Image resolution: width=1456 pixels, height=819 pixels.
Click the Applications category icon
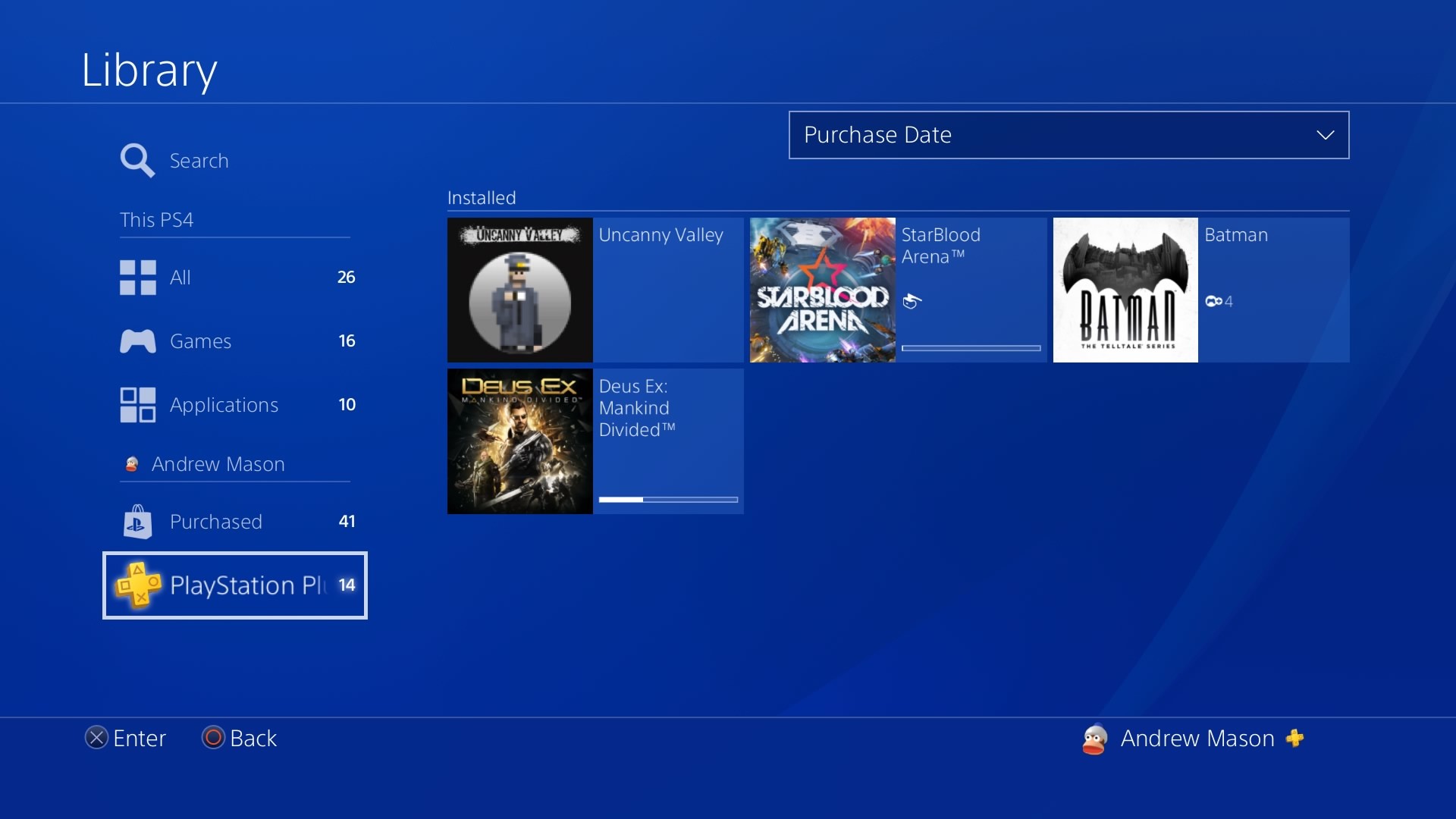[137, 404]
